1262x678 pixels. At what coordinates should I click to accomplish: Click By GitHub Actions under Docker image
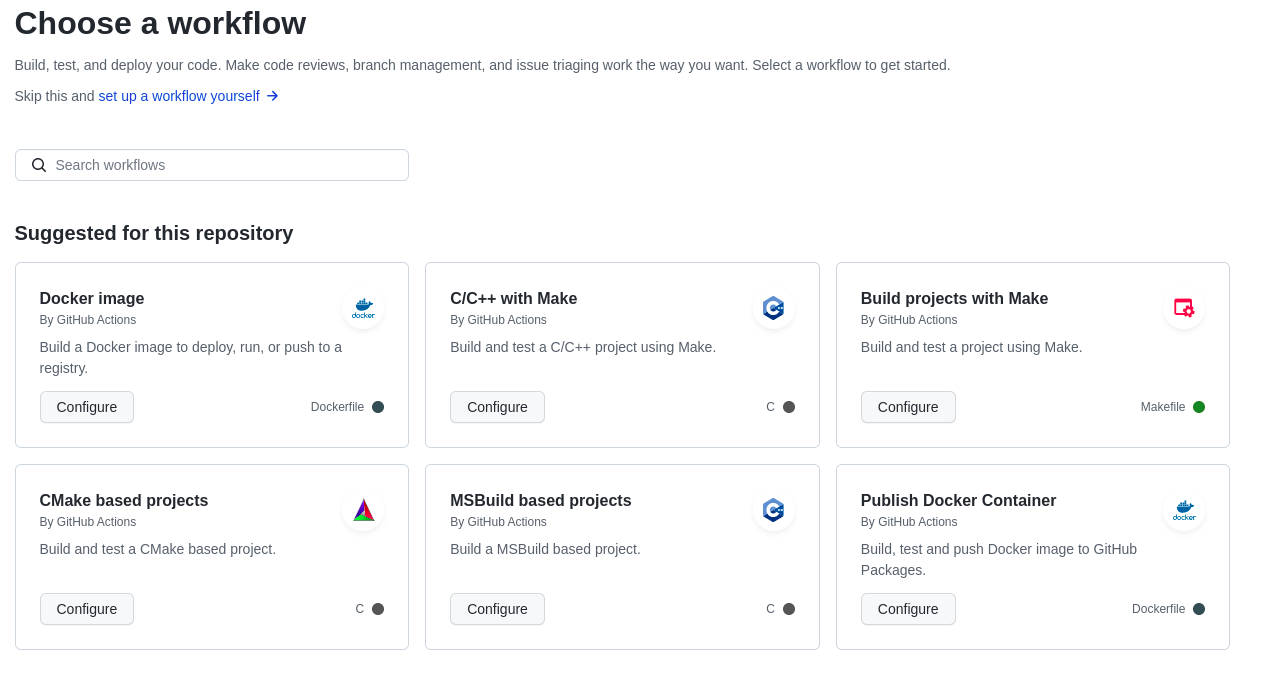(88, 320)
